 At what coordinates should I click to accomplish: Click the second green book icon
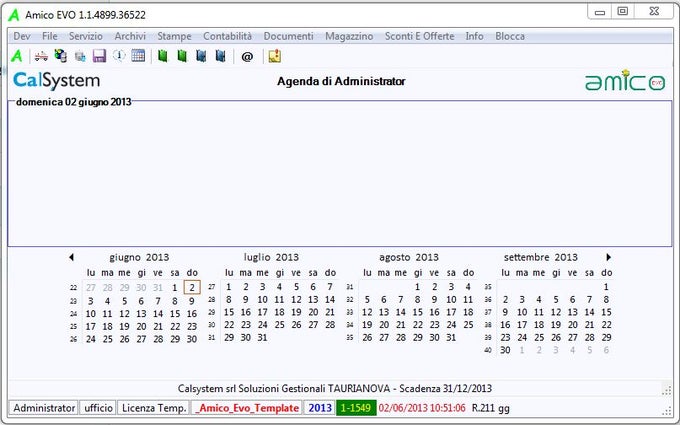point(182,56)
